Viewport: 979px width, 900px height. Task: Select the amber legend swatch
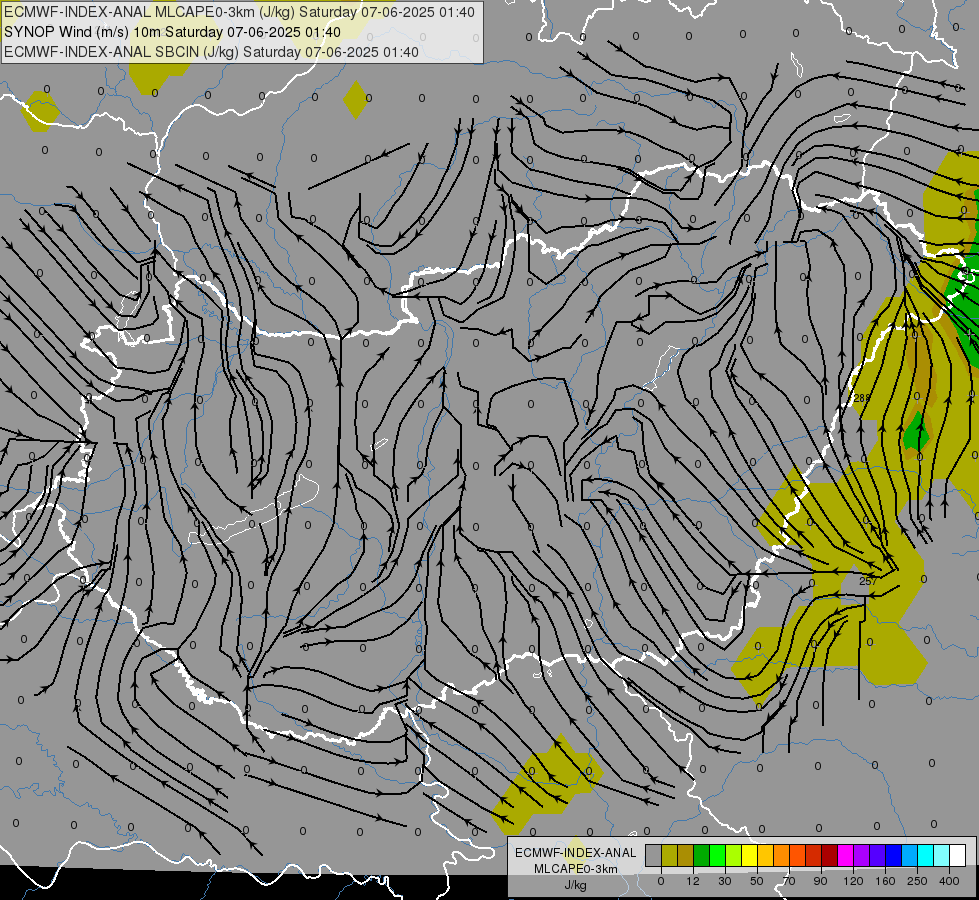tap(765, 855)
